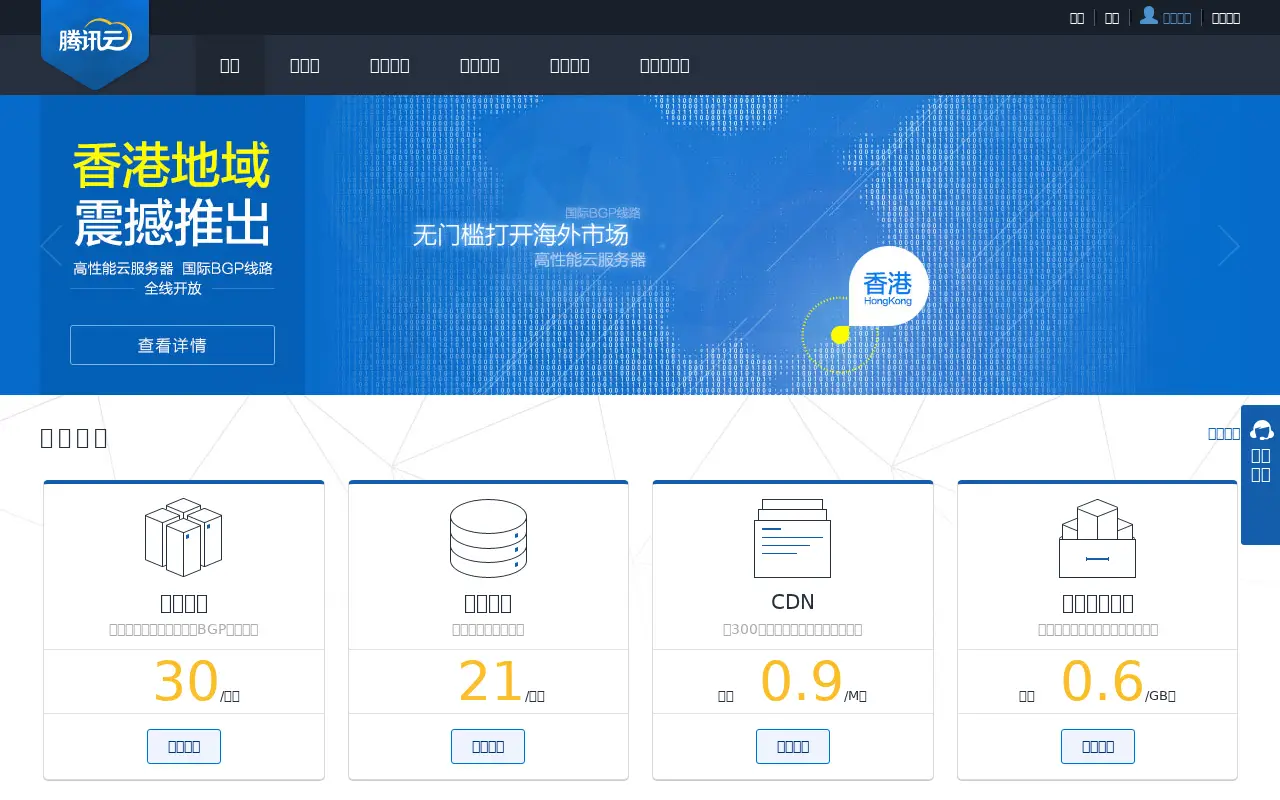
Task: Open the headset customer service icon
Action: tap(1262, 430)
